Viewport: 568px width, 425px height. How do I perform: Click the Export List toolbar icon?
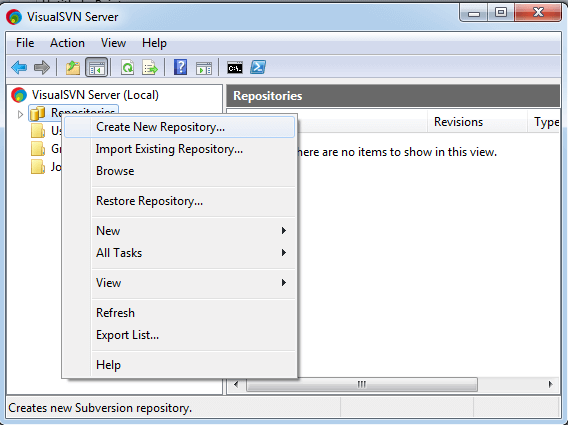[150, 67]
